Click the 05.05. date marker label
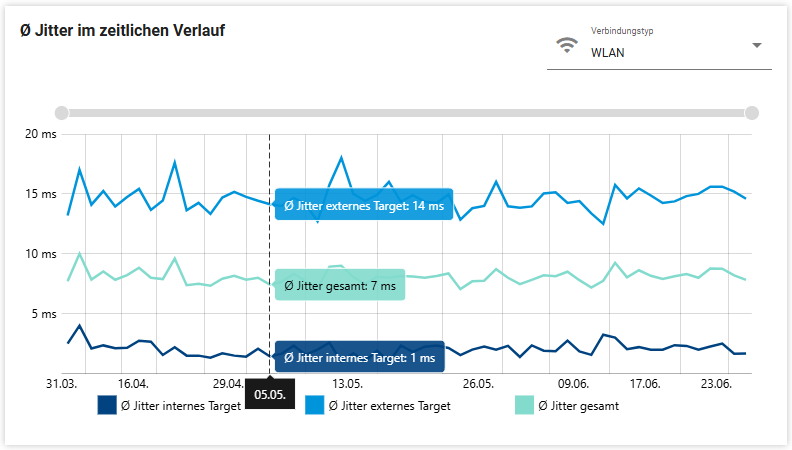Screen dimensions: 792x450 [270, 394]
